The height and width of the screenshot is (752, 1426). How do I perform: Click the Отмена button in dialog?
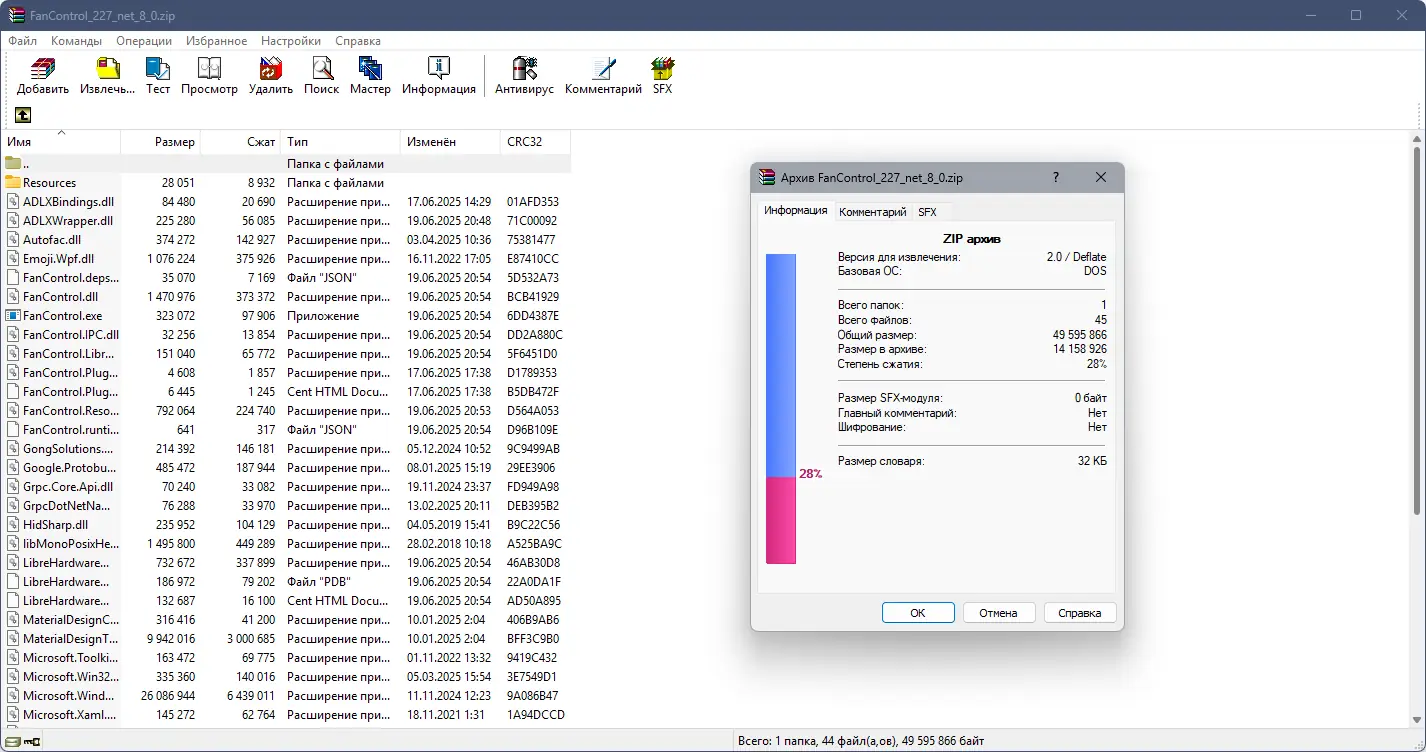tap(999, 613)
